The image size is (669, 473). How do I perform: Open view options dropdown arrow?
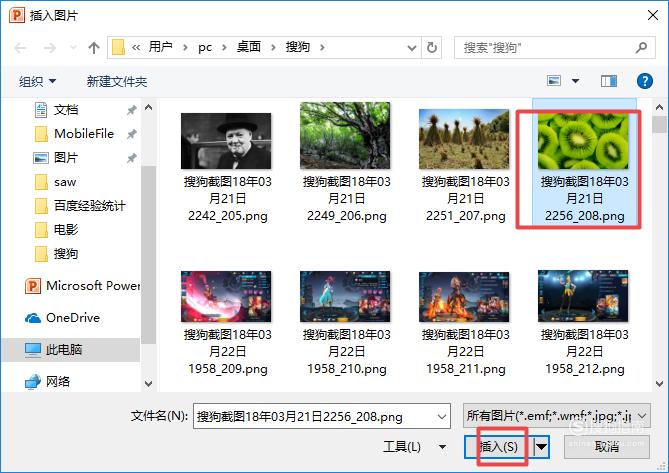click(575, 81)
